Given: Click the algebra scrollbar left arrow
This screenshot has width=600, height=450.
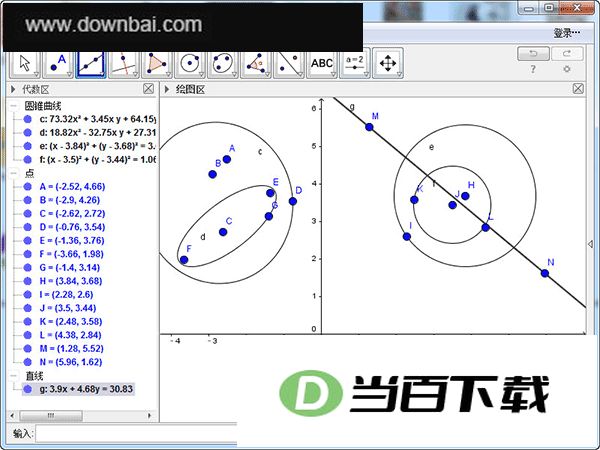Looking at the screenshot, I should point(12,415).
